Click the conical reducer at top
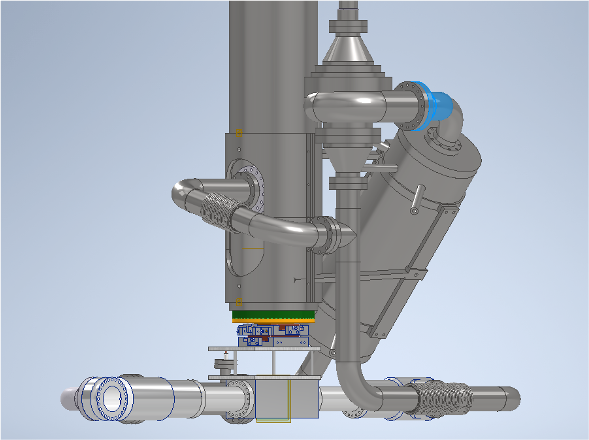Image resolution: width=589 pixels, height=440 pixels. point(348,48)
